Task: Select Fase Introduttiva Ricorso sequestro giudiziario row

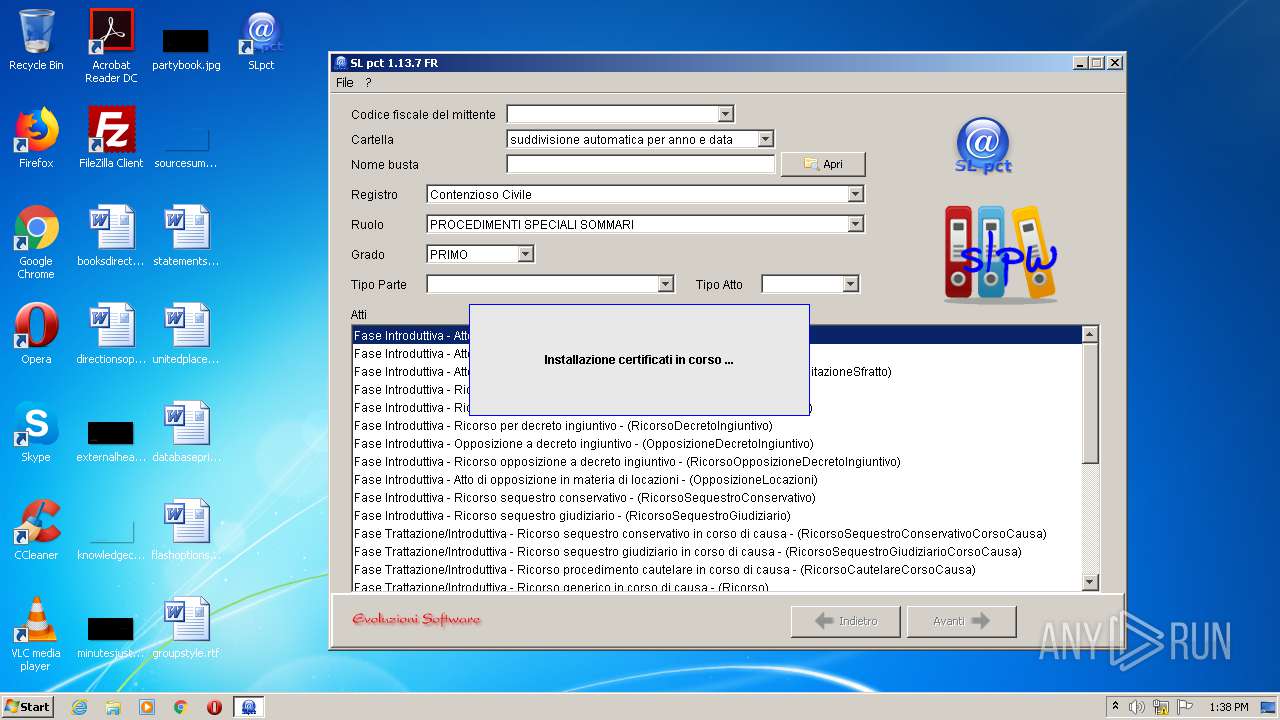Action: point(717,516)
